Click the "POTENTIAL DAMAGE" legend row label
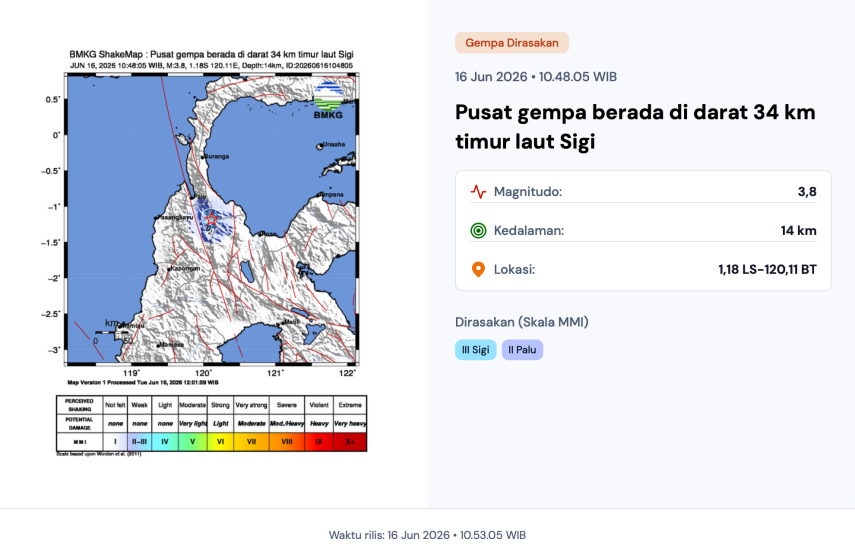This screenshot has width=855, height=558. pyautogui.click(x=80, y=423)
